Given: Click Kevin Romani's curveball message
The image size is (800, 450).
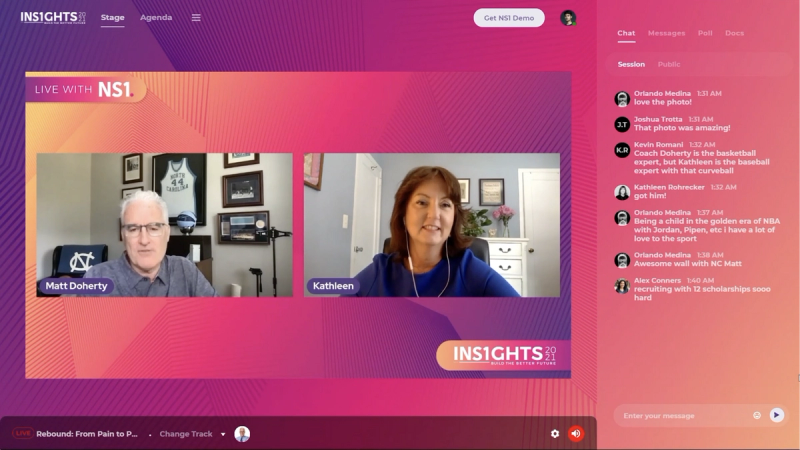Looking at the screenshot, I should point(702,162).
